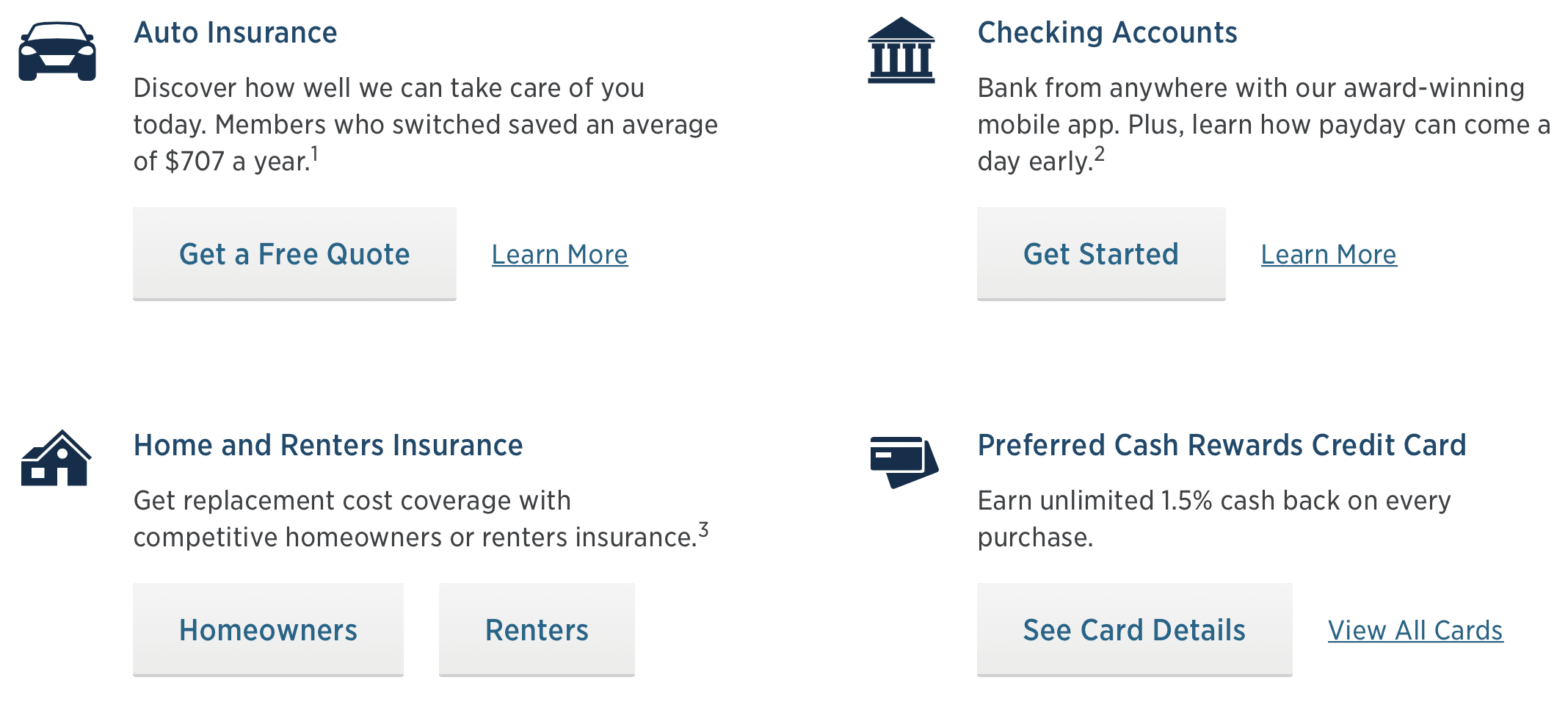Screen dimensions: 1568x702
Task: Click the Auto Insurance heading
Action: tap(235, 33)
